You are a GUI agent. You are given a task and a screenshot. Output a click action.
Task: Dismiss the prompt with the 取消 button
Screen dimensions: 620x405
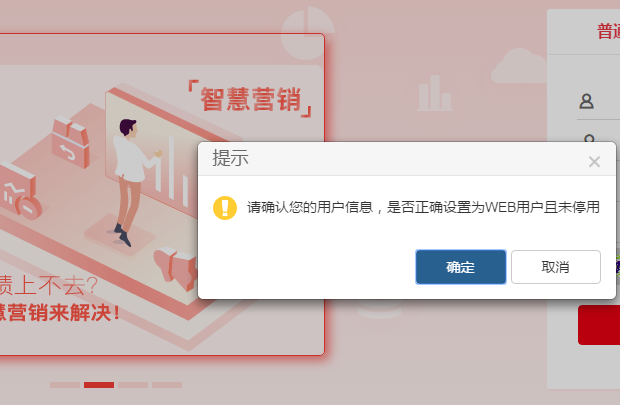point(556,267)
